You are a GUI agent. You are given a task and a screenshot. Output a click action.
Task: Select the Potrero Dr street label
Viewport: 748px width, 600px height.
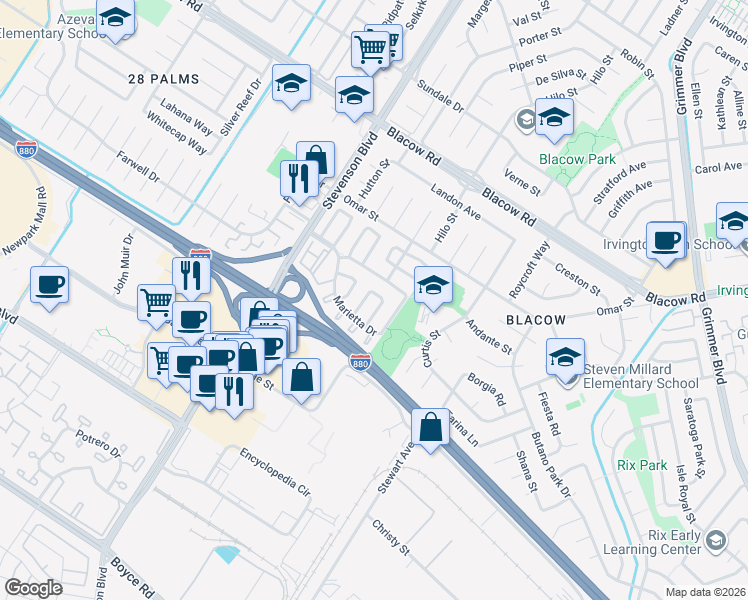click(98, 444)
